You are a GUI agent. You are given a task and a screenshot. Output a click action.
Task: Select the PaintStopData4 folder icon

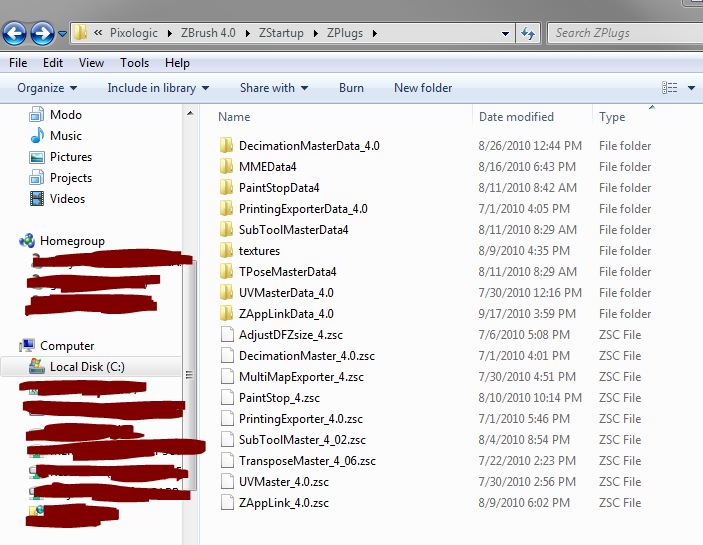pyautogui.click(x=226, y=188)
